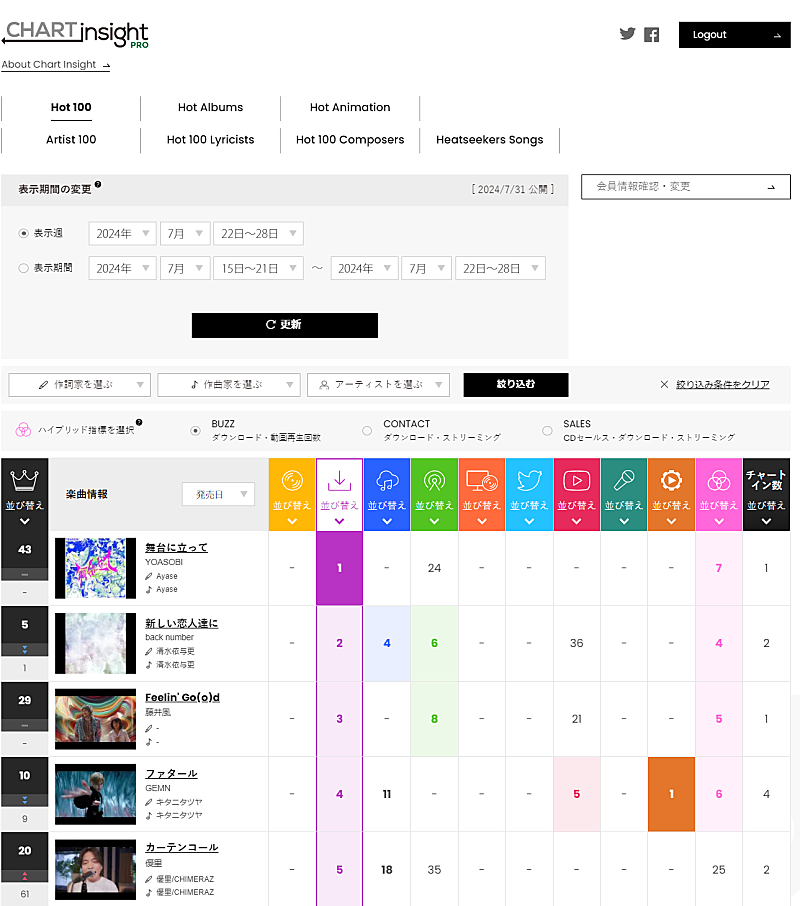Viewport: 800px width, 906px height.
Task: Switch to the Hot Albums tab
Action: 210,108
